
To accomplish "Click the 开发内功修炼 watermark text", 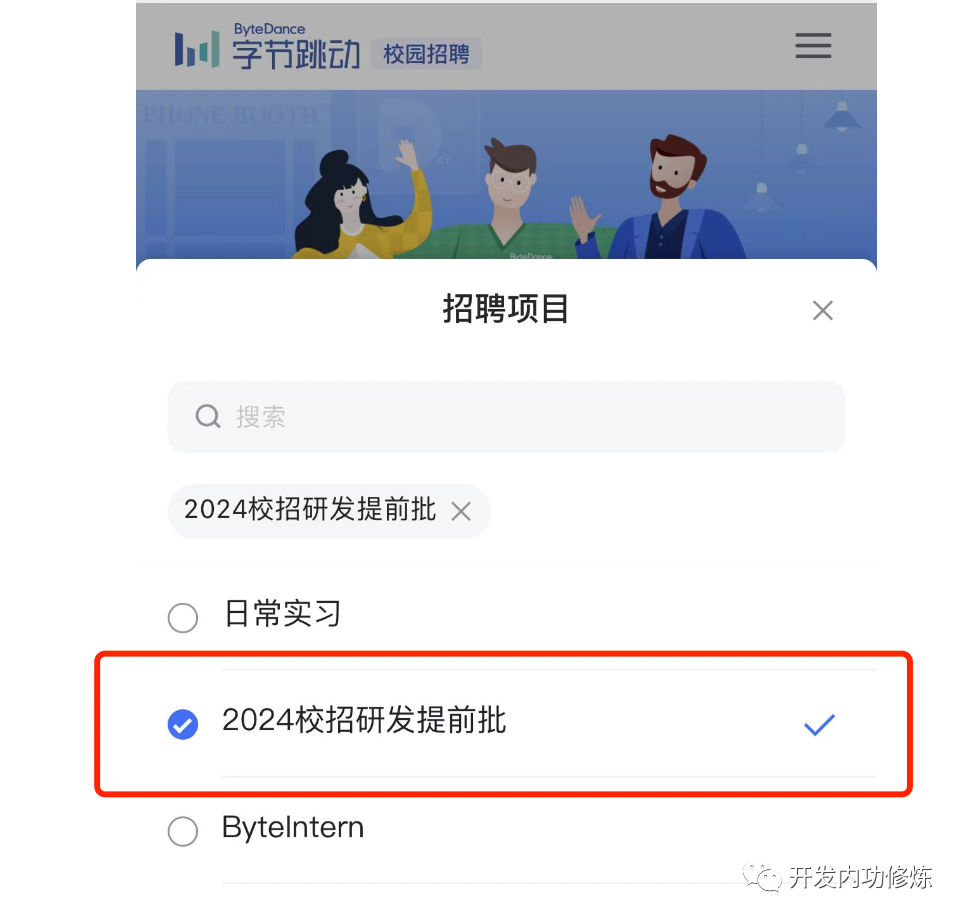I will [860, 877].
